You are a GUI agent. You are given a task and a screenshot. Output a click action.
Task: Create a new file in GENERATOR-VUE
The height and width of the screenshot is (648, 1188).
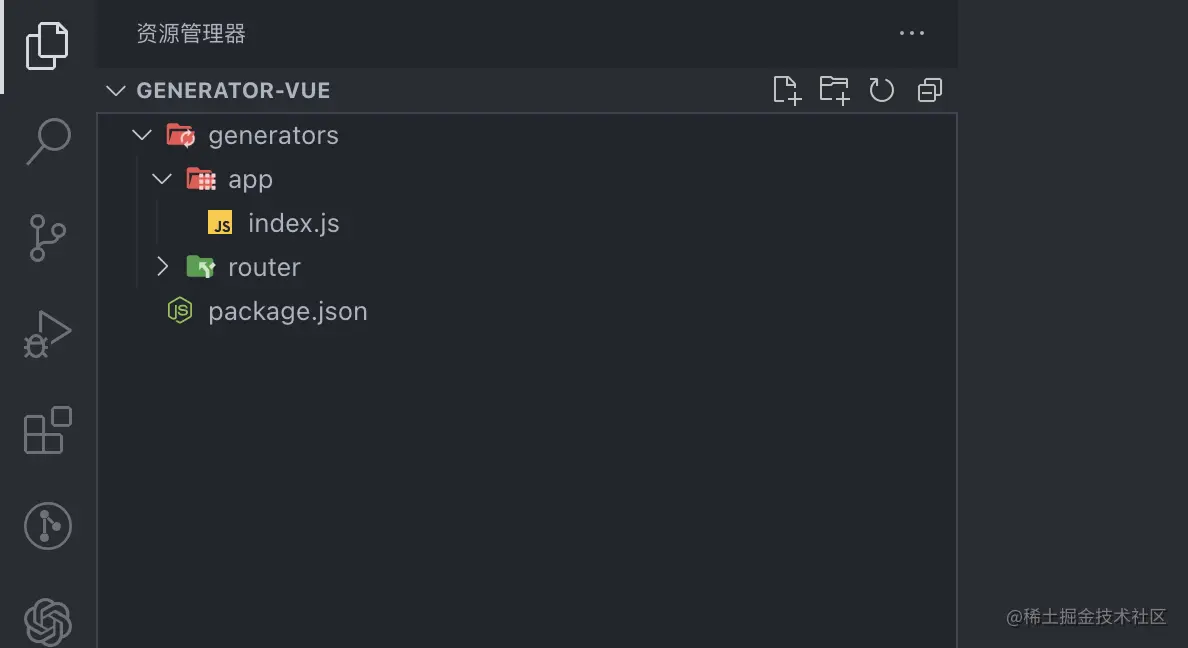pos(786,90)
